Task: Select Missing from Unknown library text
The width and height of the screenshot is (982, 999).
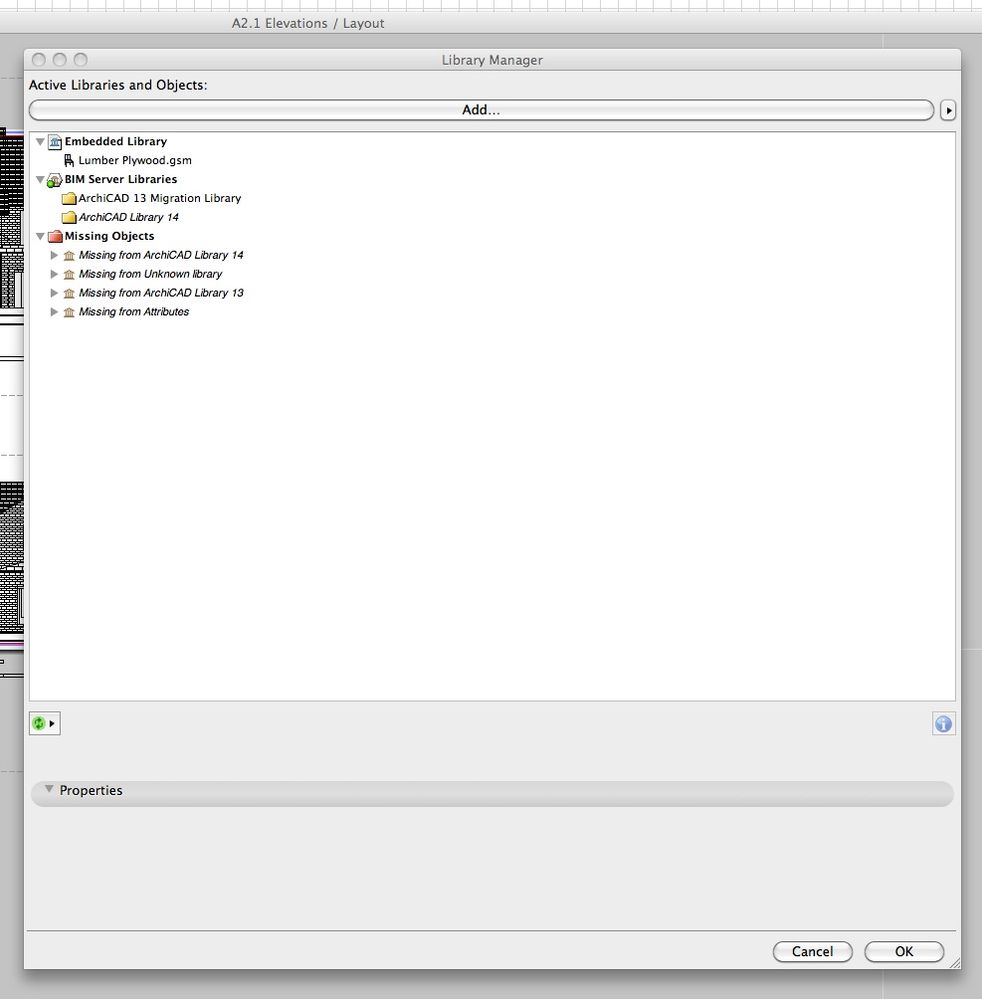Action: 150,274
